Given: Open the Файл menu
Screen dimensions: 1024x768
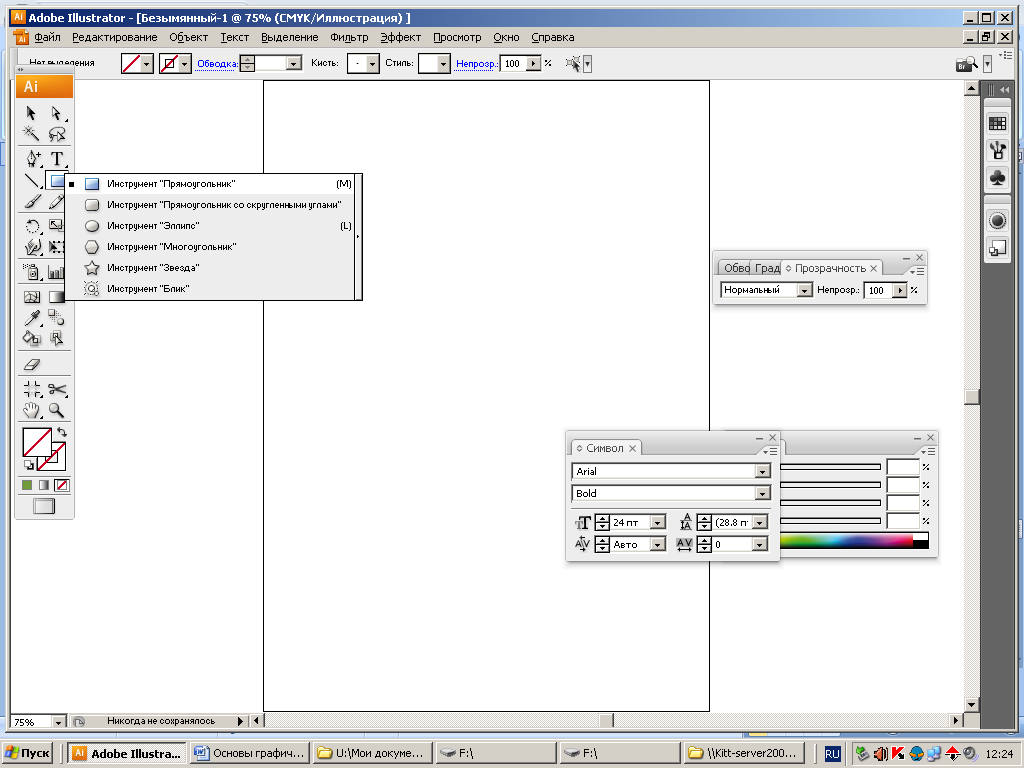Looking at the screenshot, I should click(x=47, y=37).
